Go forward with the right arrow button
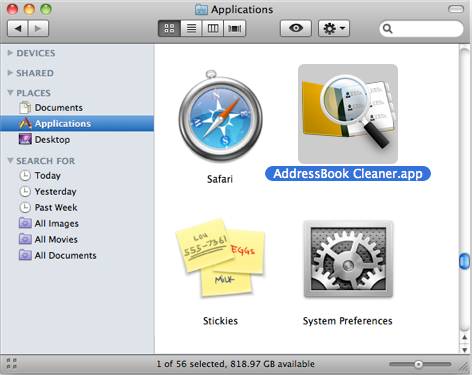Image resolution: width=472 pixels, height=375 pixels. pos(39,29)
